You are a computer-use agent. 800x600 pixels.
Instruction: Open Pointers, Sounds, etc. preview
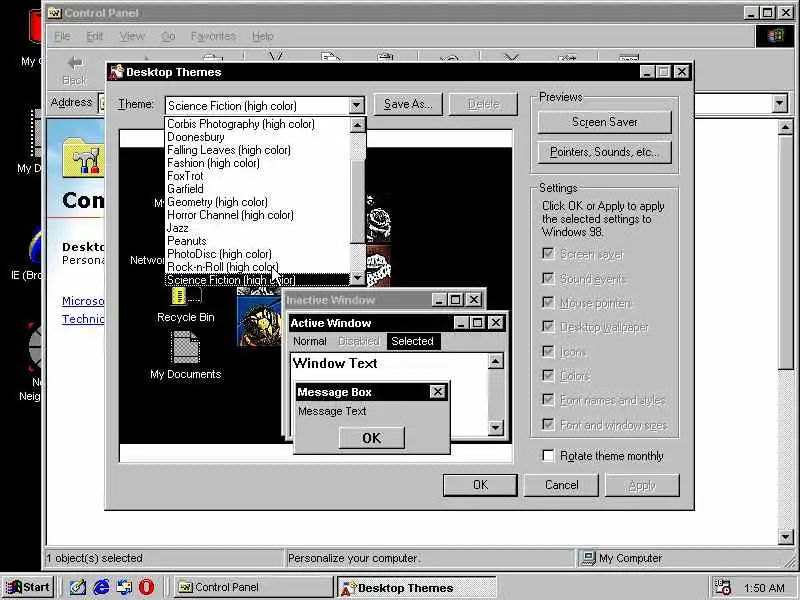click(x=605, y=152)
